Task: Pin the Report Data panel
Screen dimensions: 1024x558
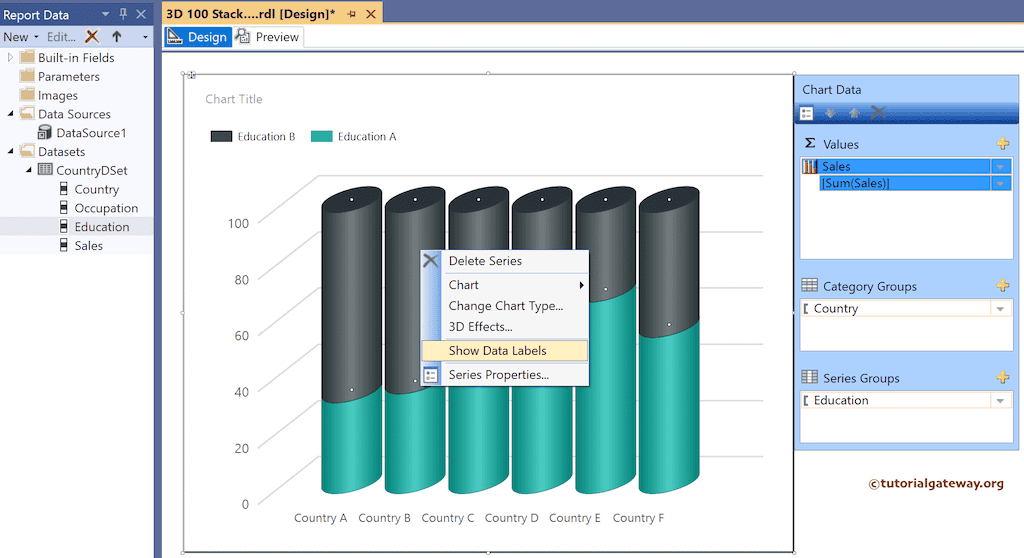Action: [123, 14]
